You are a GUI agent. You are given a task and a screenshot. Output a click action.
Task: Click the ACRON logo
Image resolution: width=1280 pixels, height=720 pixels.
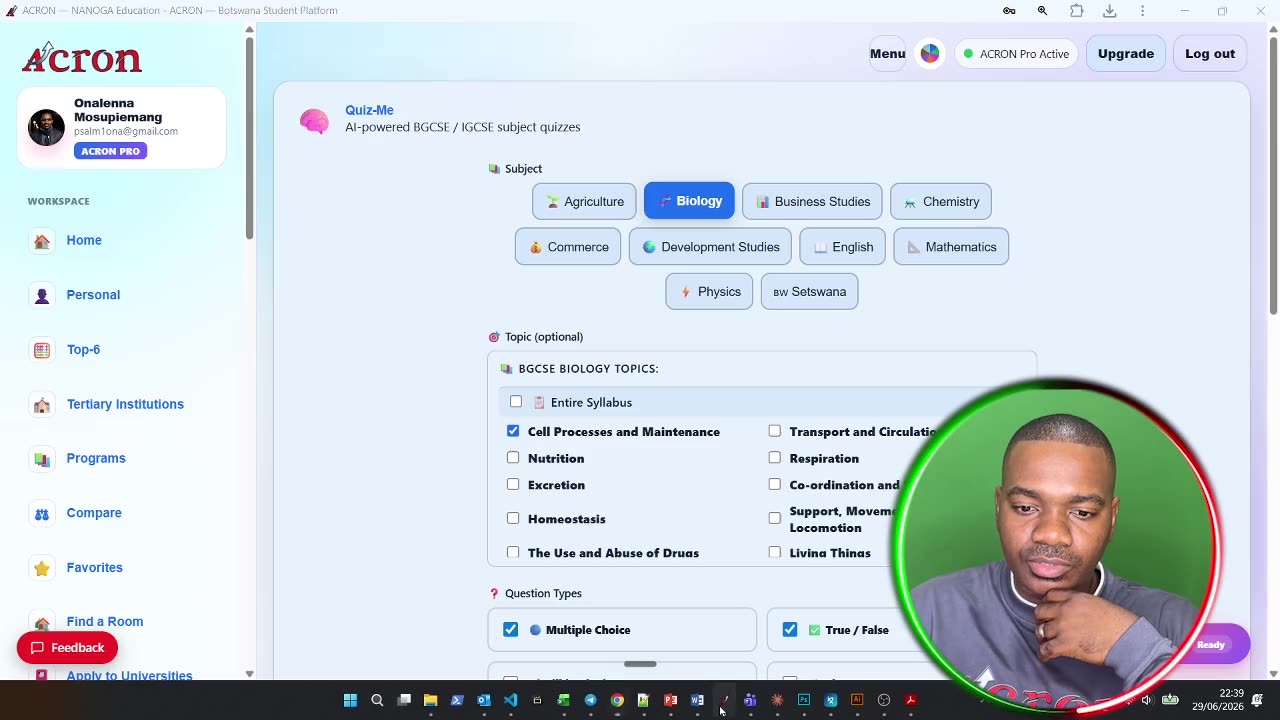pyautogui.click(x=82, y=58)
